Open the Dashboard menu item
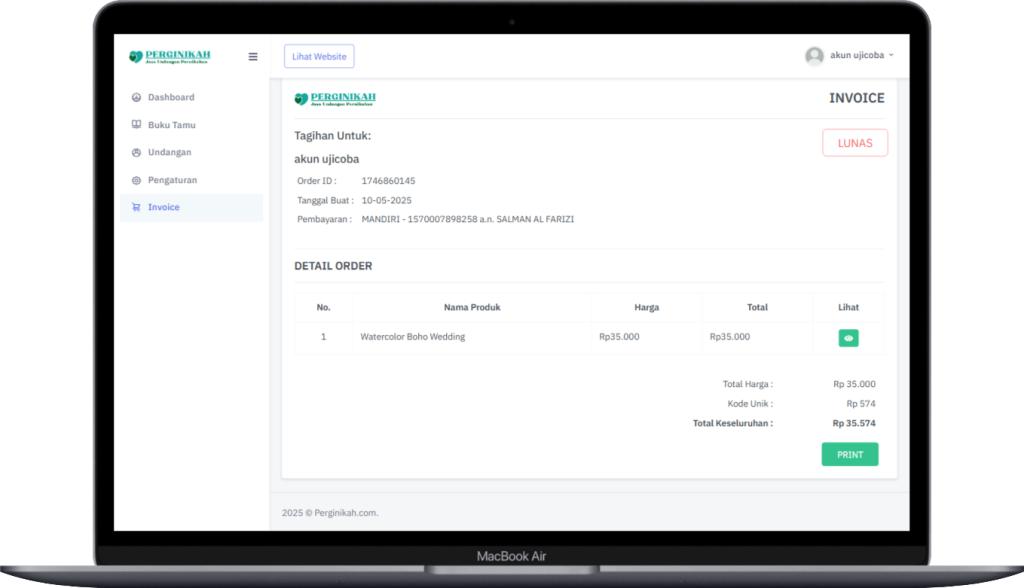 point(191,97)
